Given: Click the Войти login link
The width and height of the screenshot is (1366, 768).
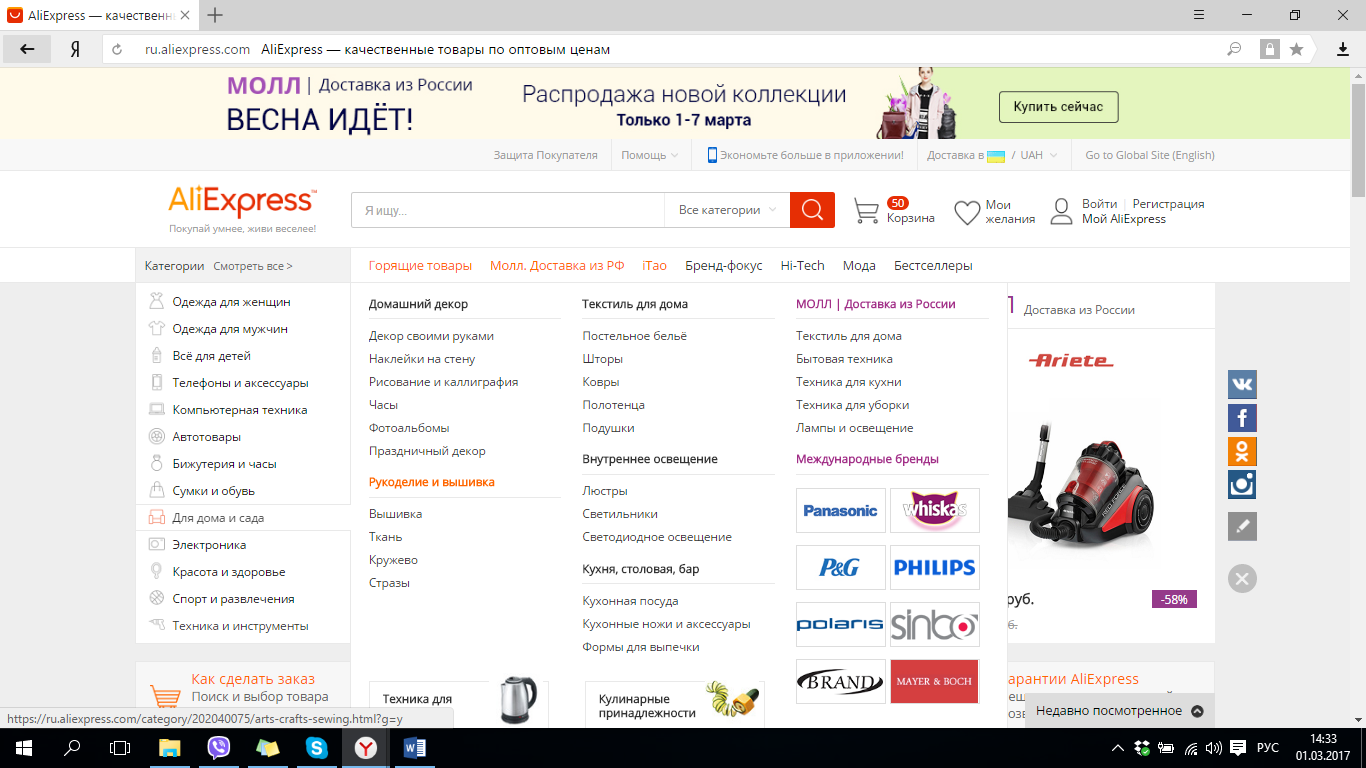Looking at the screenshot, I should click(x=1100, y=204).
